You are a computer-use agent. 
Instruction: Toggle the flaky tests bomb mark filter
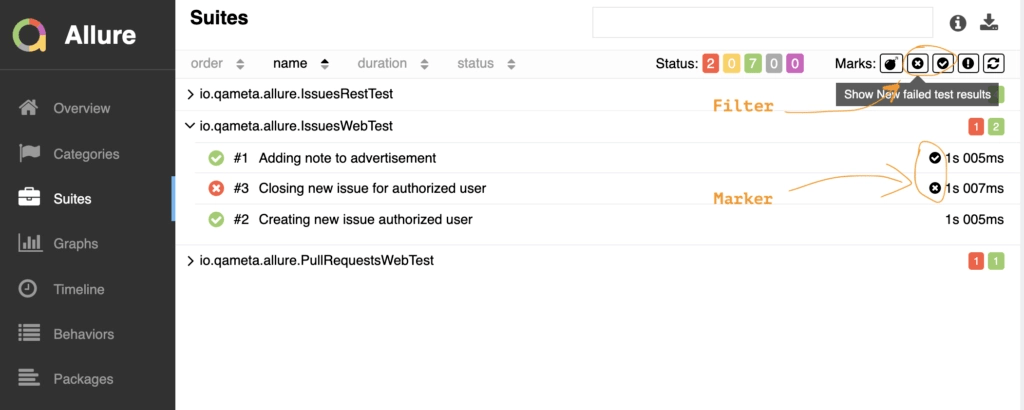[891, 64]
